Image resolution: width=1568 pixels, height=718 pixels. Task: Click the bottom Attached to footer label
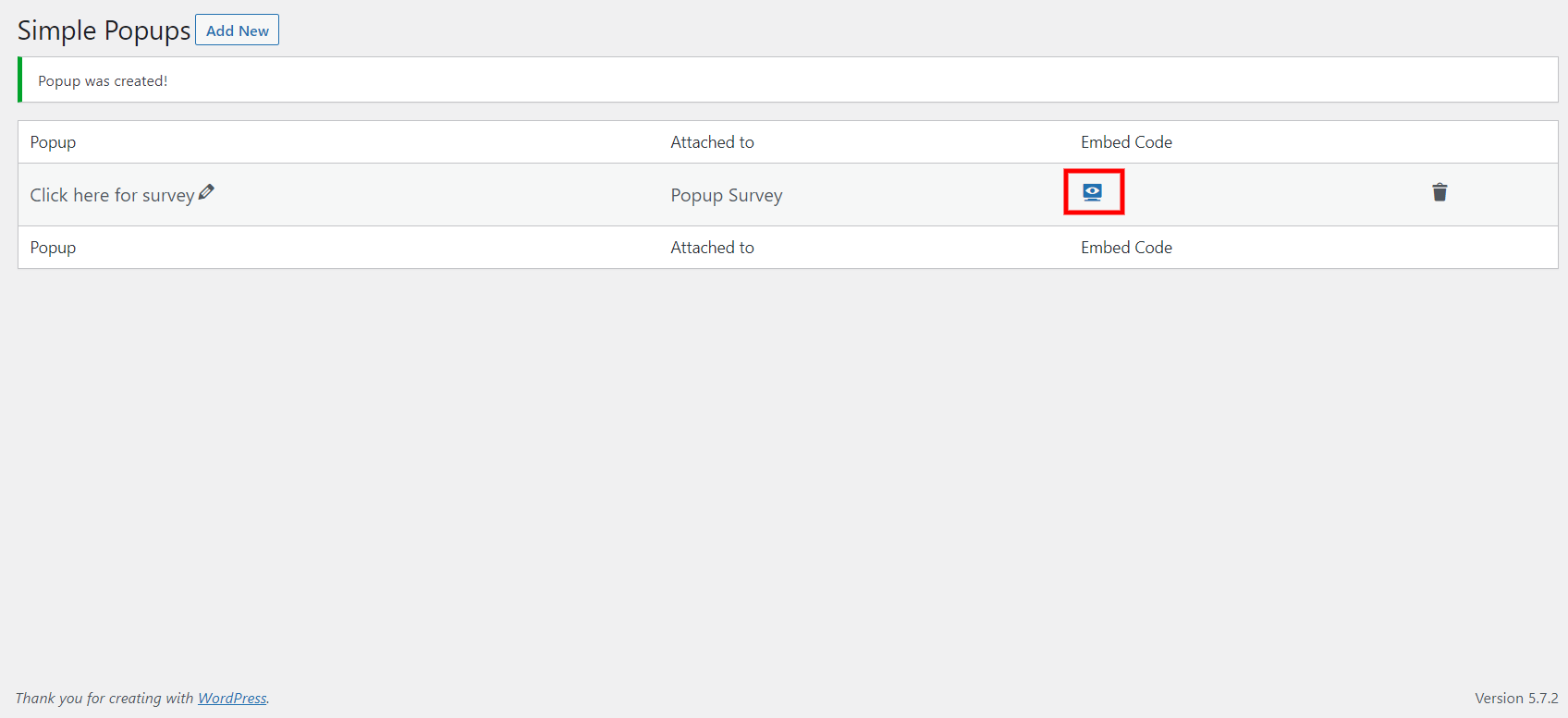tap(712, 248)
